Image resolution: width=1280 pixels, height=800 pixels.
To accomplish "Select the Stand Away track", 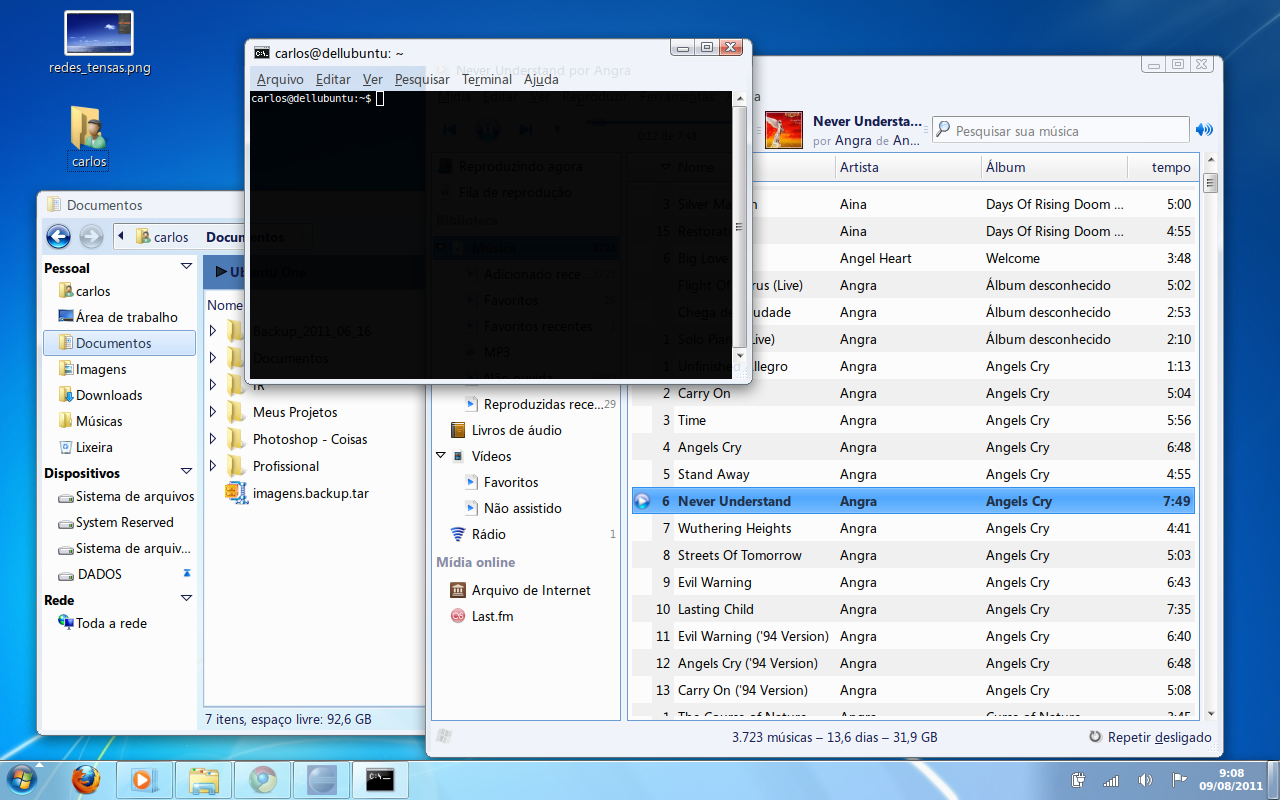I will [914, 474].
